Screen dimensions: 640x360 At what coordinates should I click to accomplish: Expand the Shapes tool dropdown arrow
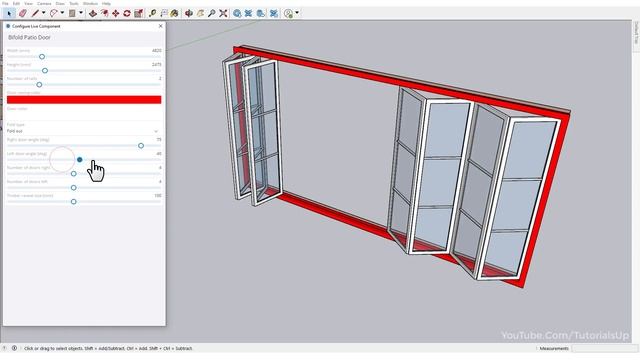click(x=81, y=13)
